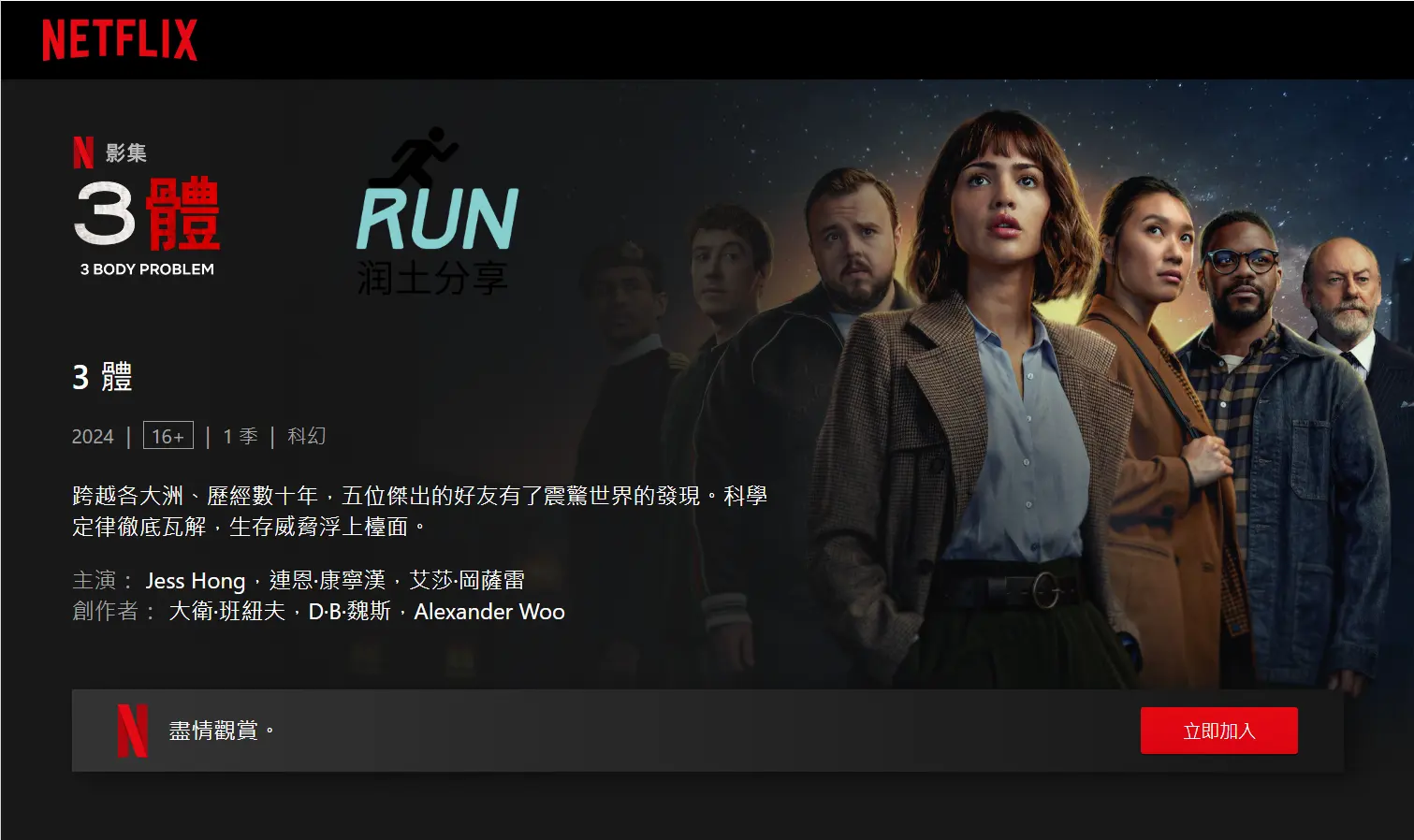Open creator D·B·魏斯 link
The height and width of the screenshot is (840, 1414).
coord(349,612)
